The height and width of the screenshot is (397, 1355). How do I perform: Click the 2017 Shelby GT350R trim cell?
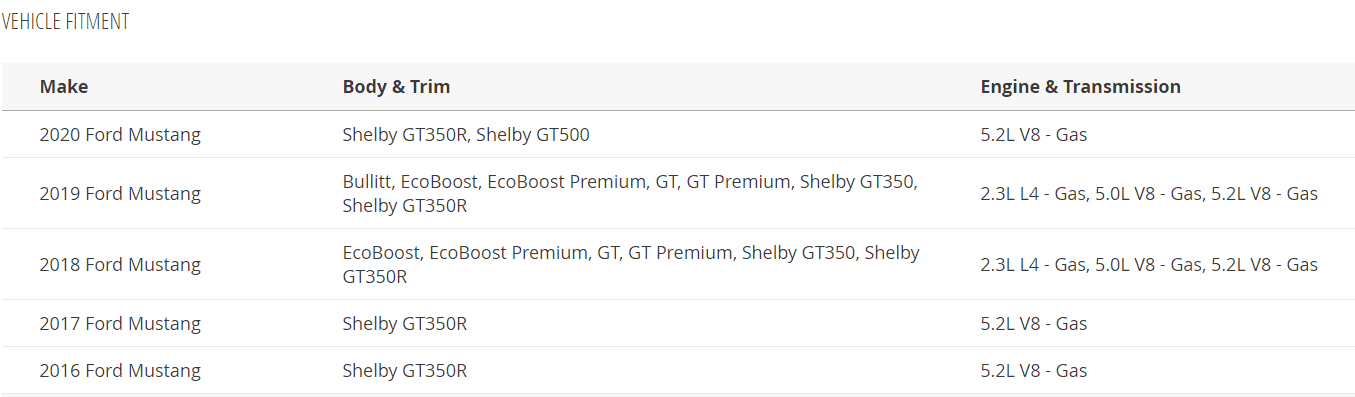click(405, 323)
